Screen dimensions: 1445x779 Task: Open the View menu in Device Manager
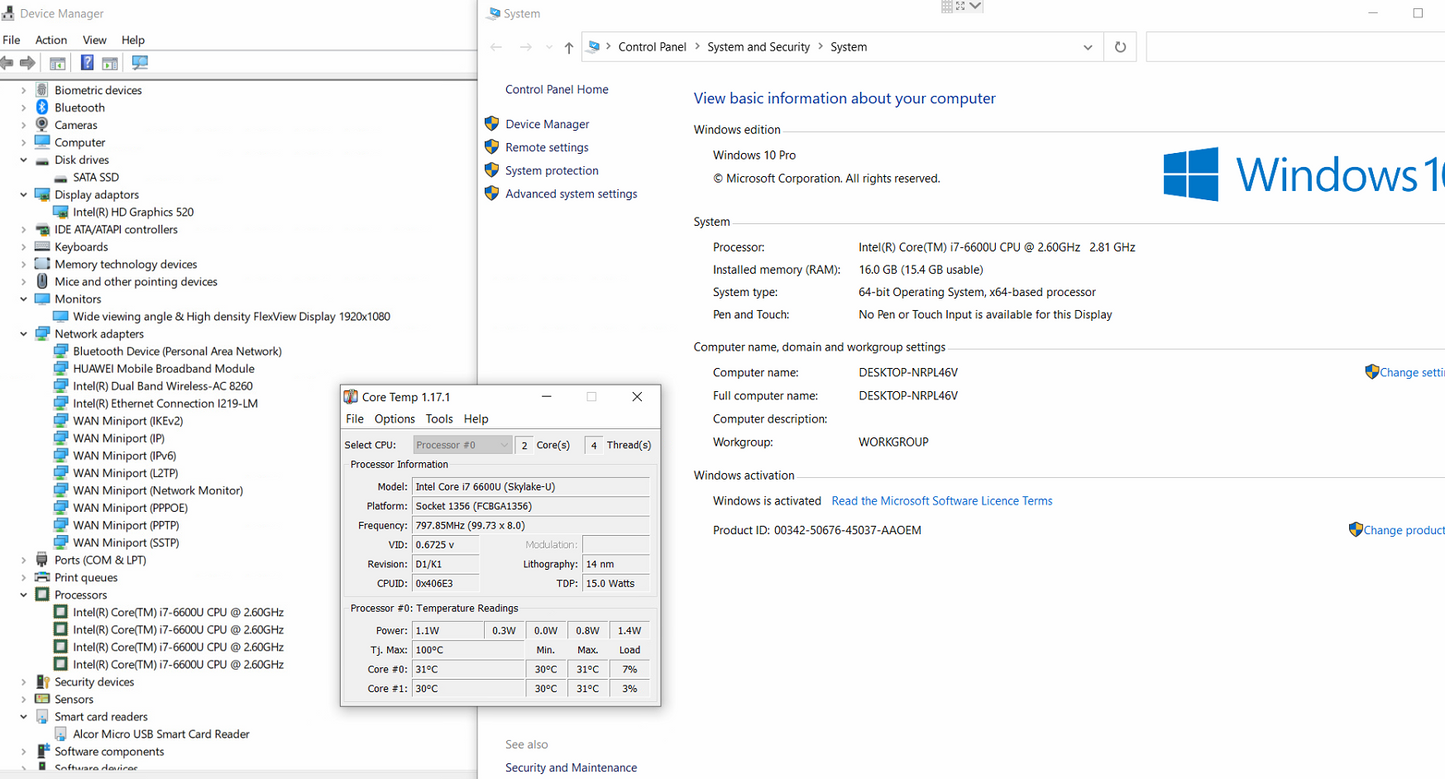coord(95,40)
